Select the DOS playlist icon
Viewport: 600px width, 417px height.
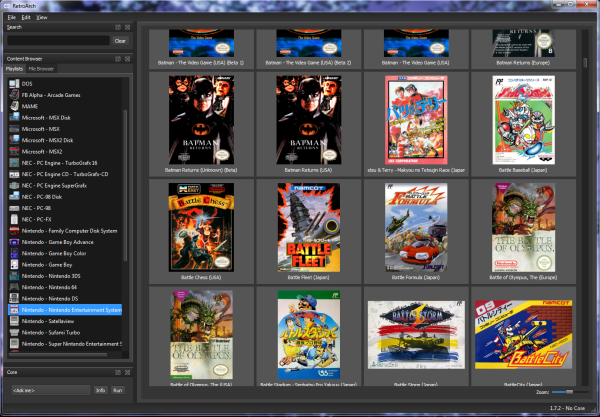pos(14,83)
